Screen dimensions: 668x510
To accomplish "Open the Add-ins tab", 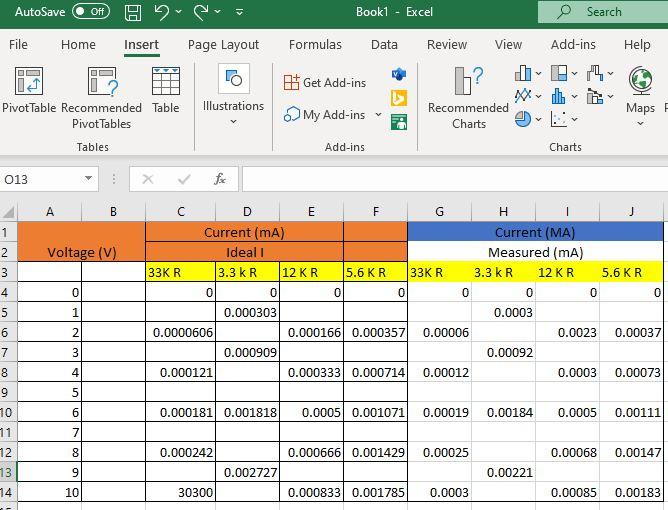I will pyautogui.click(x=573, y=44).
